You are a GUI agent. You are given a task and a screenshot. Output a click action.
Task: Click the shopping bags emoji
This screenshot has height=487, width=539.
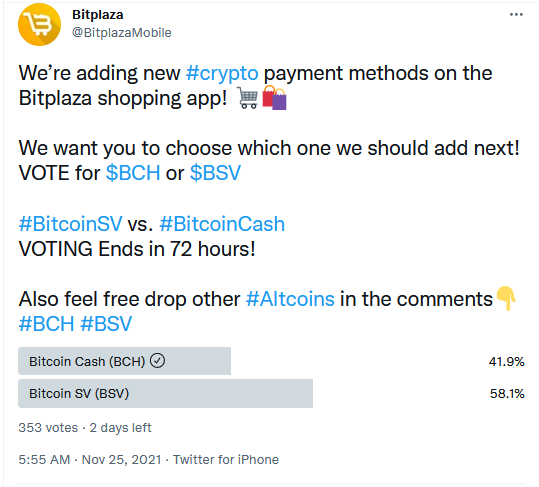[274, 98]
